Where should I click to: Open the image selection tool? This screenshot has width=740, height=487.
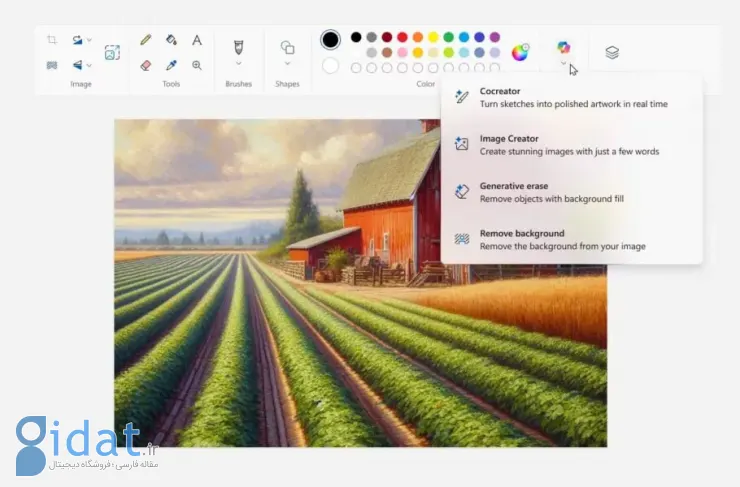click(x=112, y=52)
